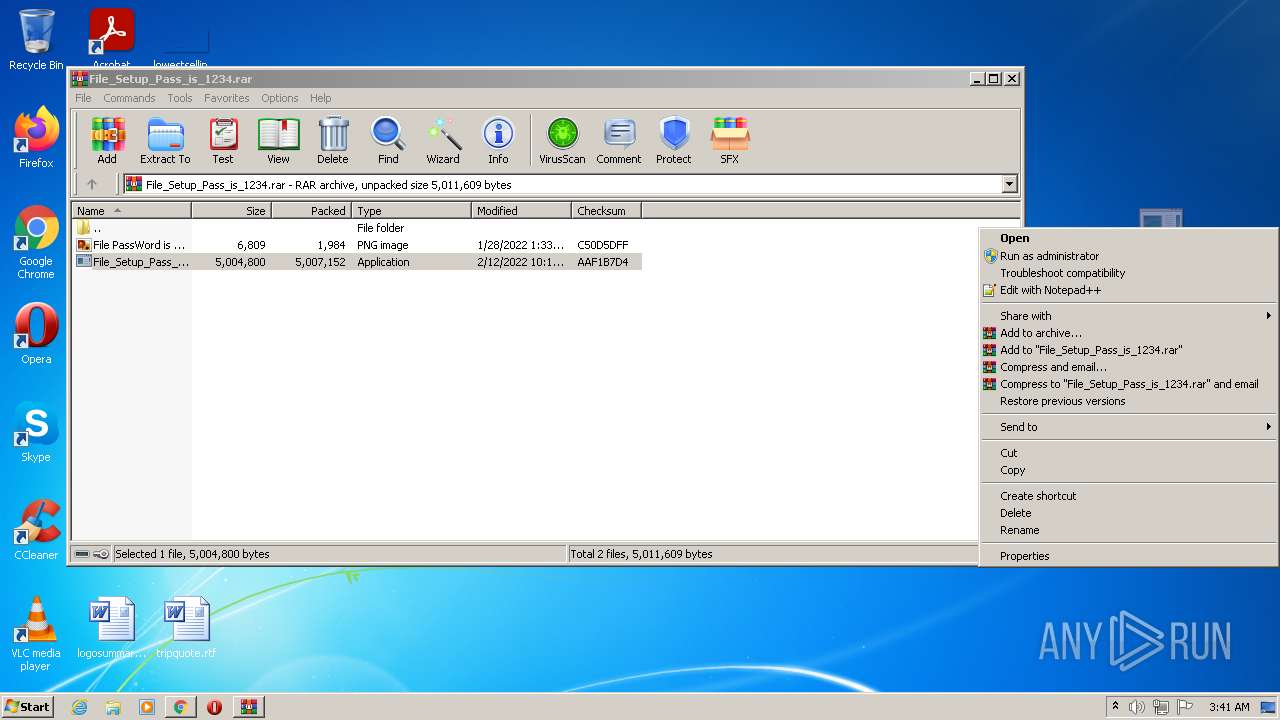Choose Restore previous versions
Image resolution: width=1280 pixels, height=720 pixels.
(x=1128, y=401)
